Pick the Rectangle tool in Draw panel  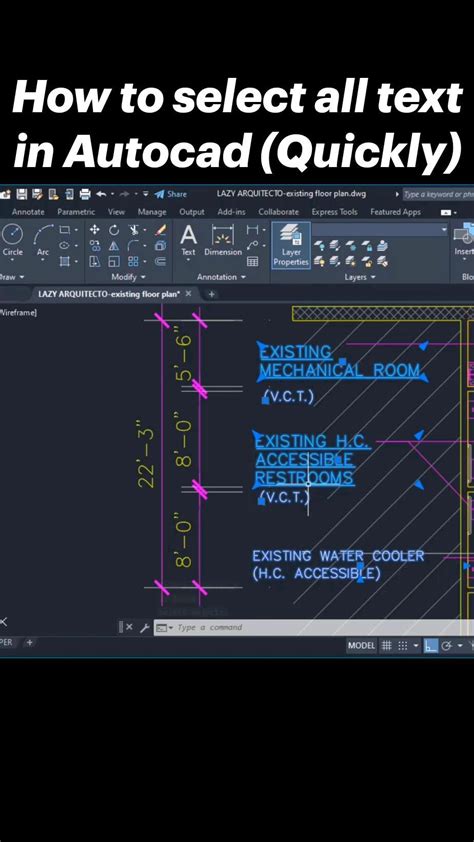point(64,229)
